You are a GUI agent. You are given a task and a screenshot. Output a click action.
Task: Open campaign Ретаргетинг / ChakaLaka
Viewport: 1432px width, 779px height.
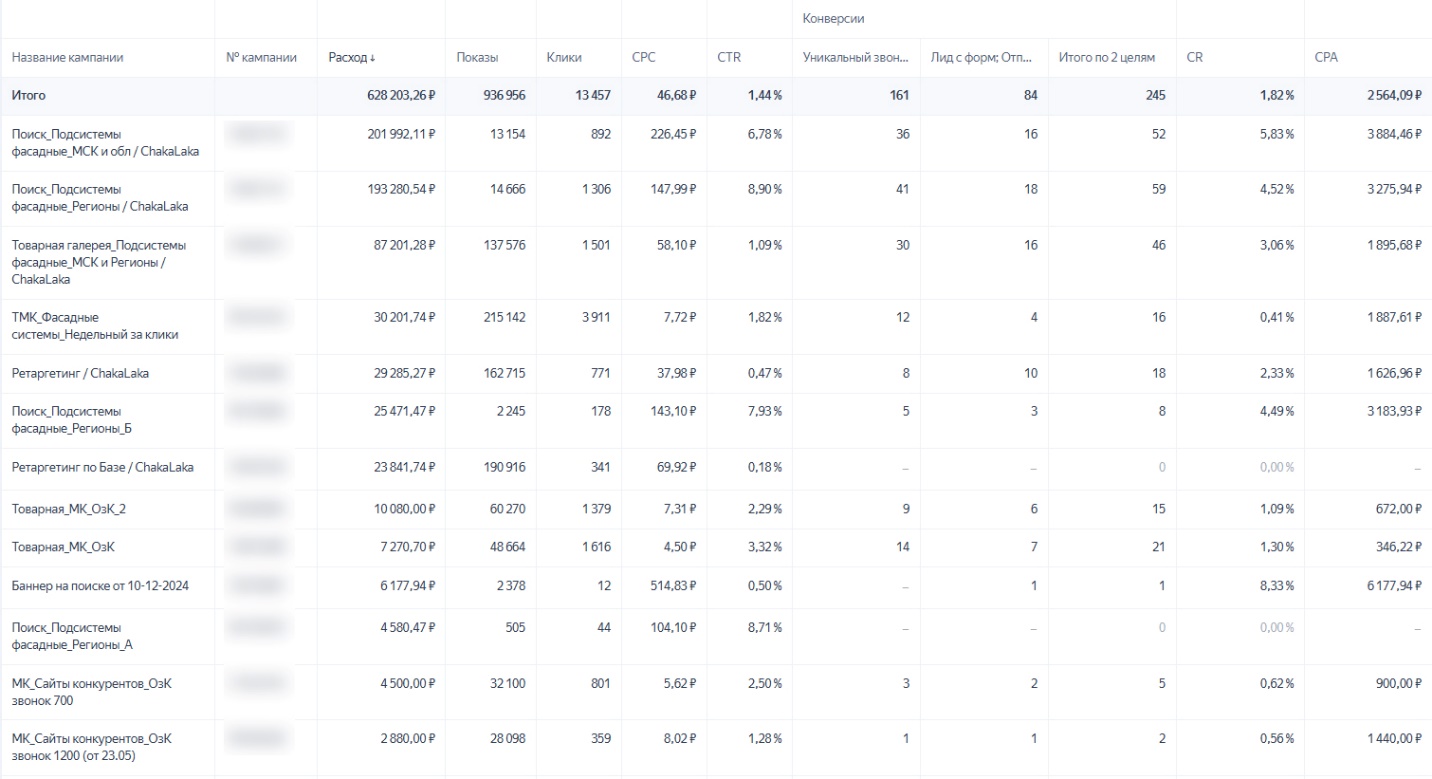(80, 373)
